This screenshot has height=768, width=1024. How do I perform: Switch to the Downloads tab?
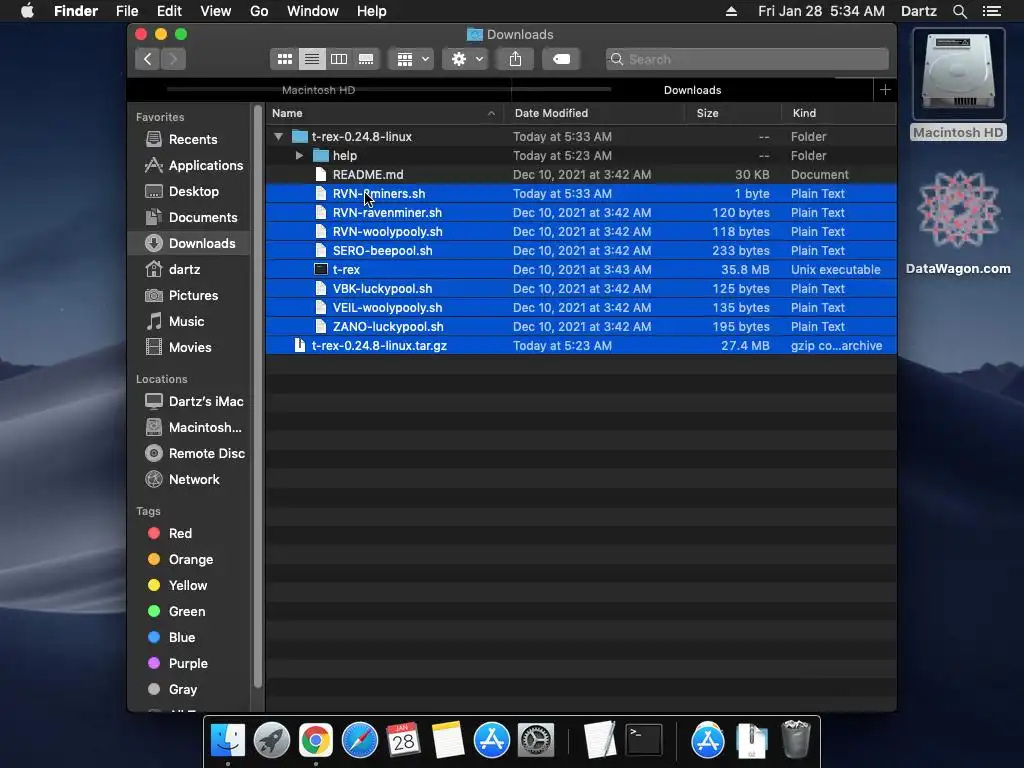pyautogui.click(x=692, y=90)
